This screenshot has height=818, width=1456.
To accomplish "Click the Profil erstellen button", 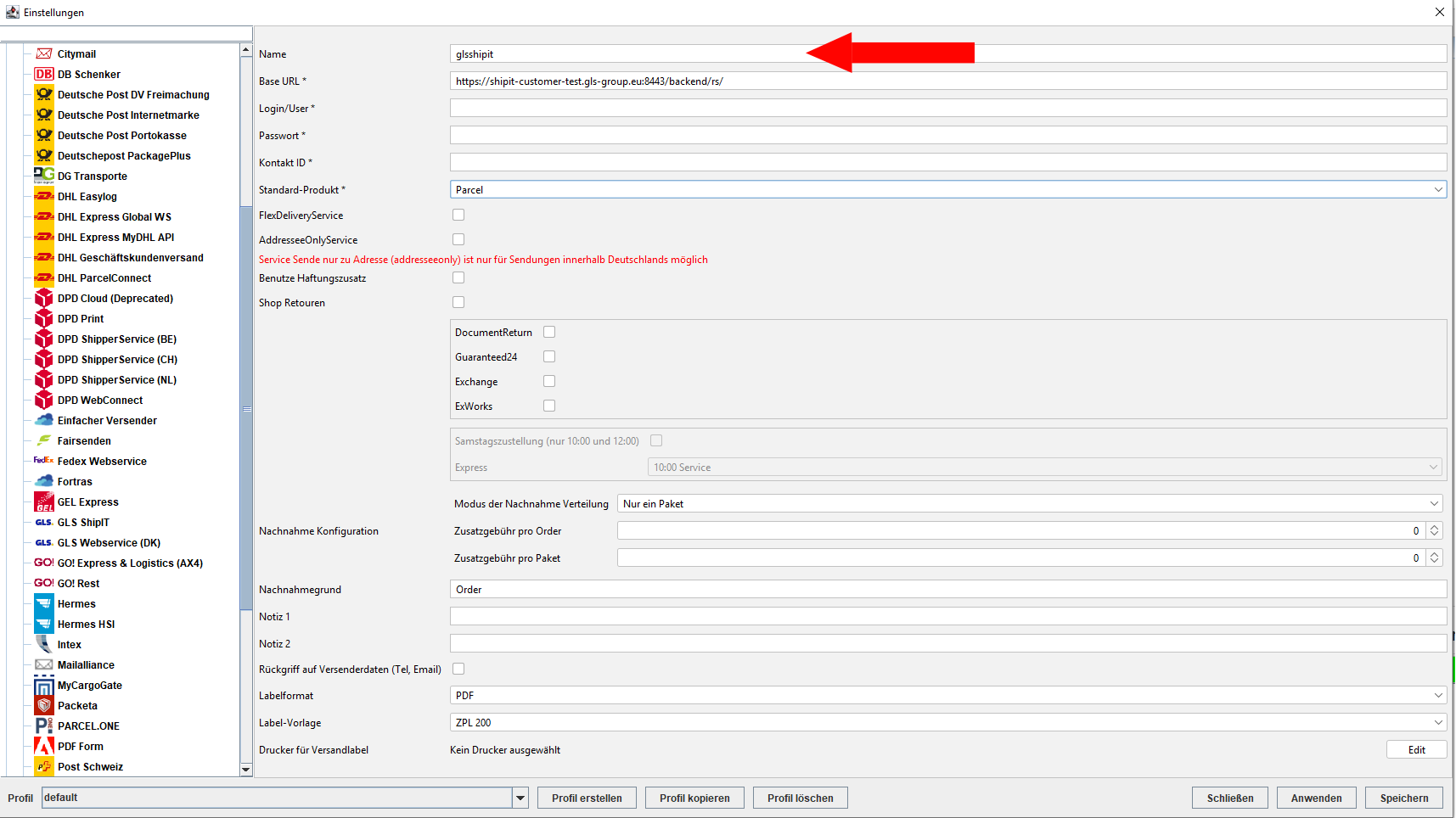I will click(587, 798).
